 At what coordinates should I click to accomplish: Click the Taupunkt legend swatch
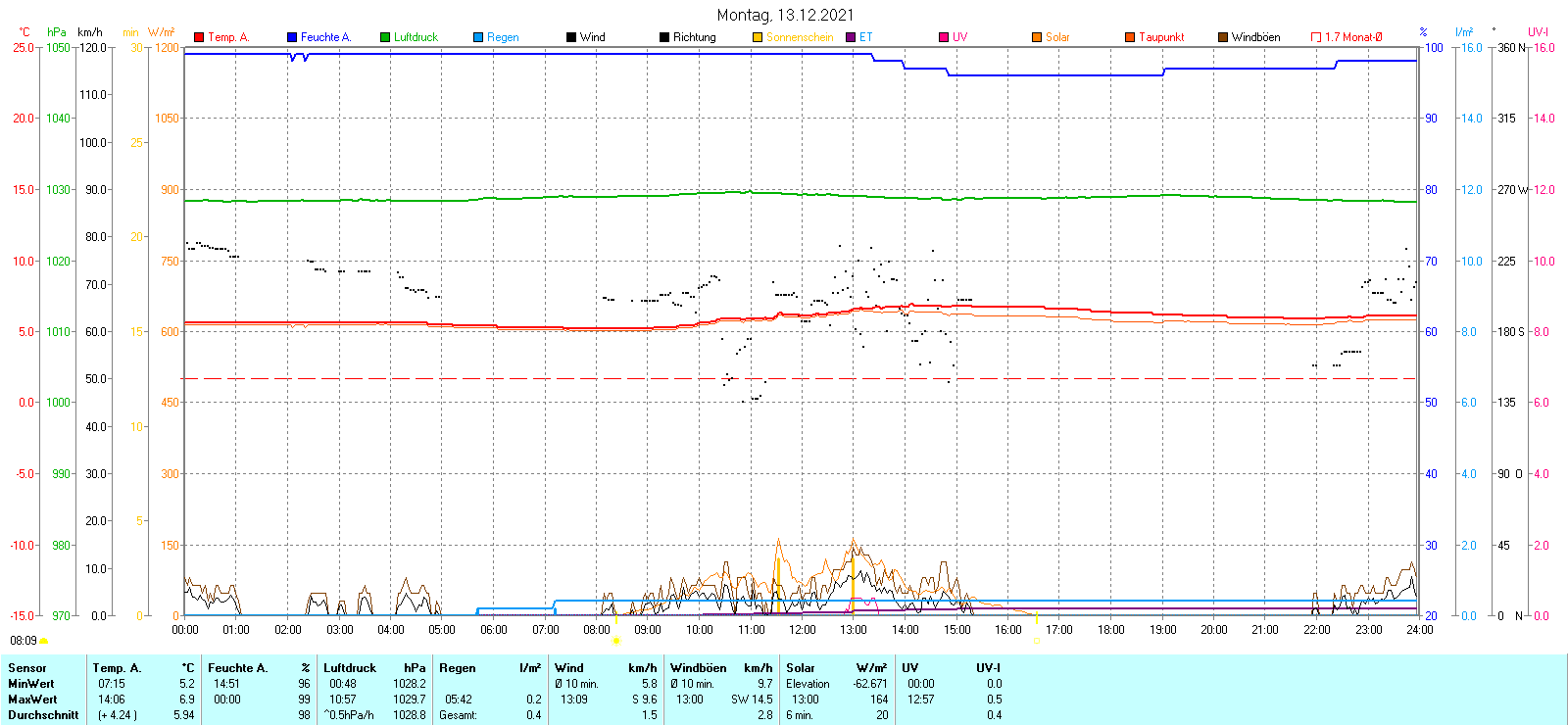click(x=1130, y=37)
